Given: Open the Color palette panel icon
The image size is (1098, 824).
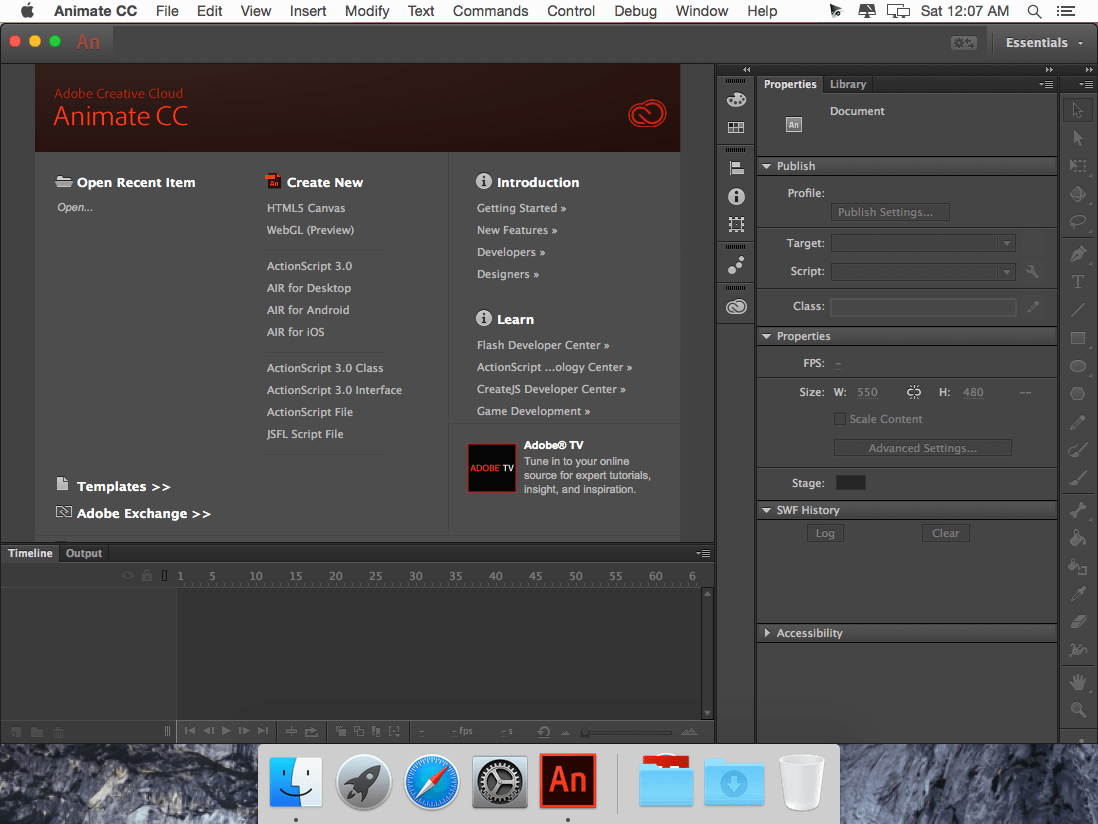Looking at the screenshot, I should [736, 100].
